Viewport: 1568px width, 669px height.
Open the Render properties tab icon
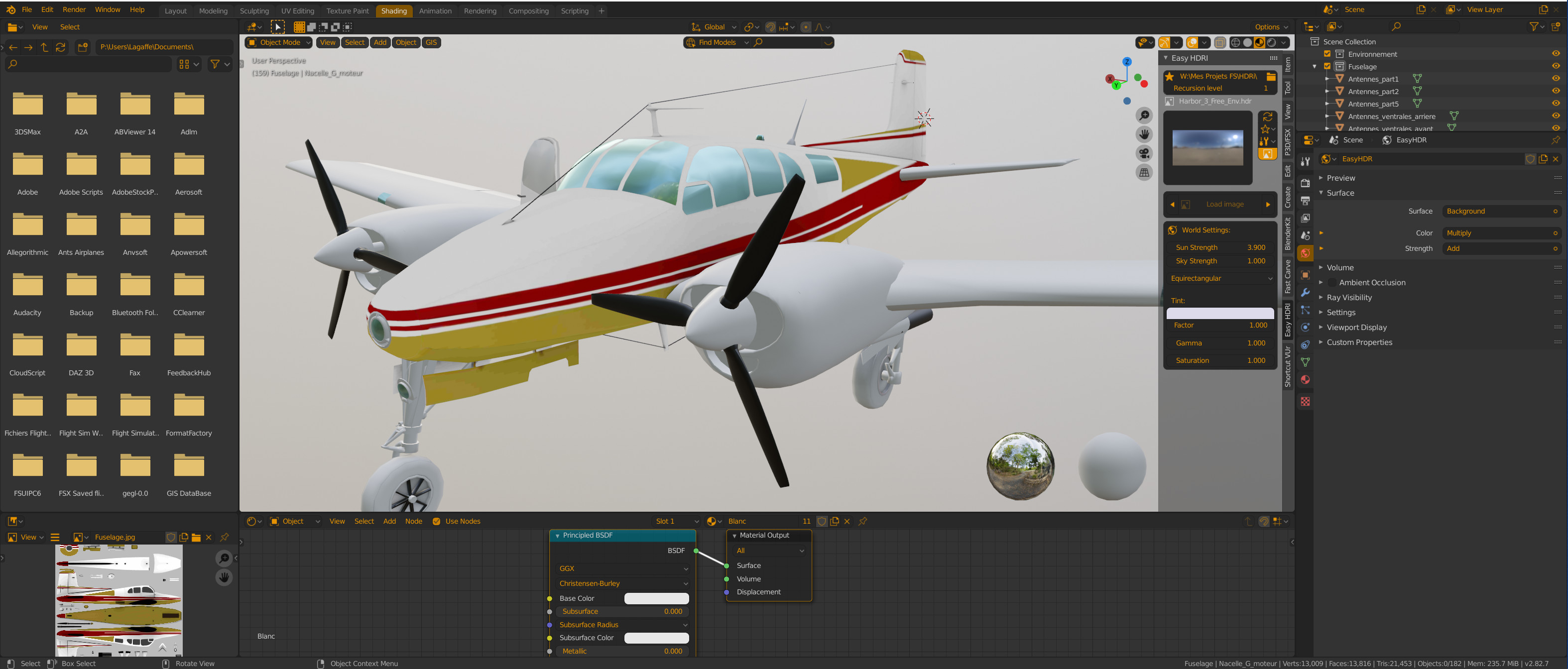click(x=1305, y=183)
